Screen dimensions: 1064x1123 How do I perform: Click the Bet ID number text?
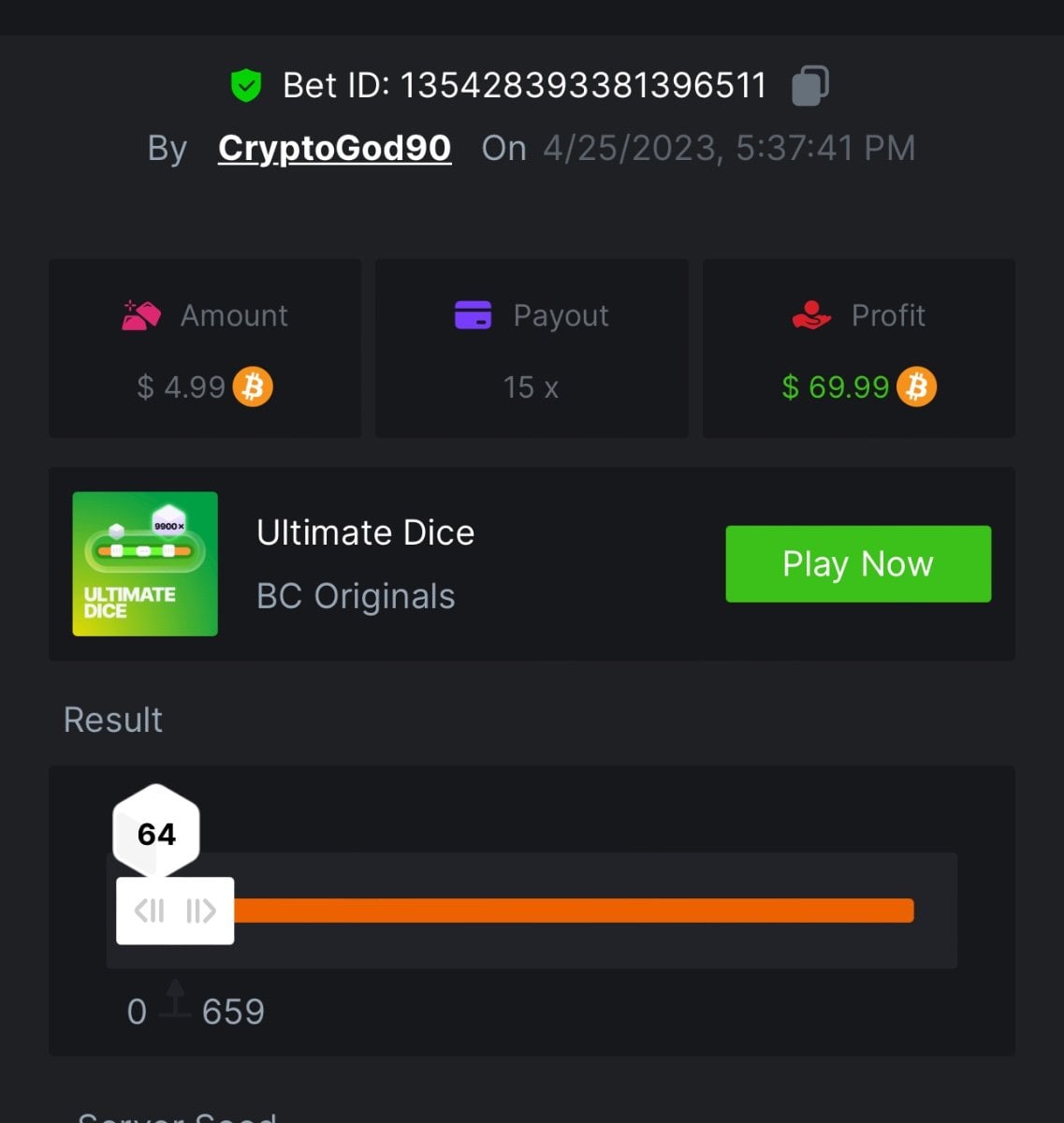(583, 86)
